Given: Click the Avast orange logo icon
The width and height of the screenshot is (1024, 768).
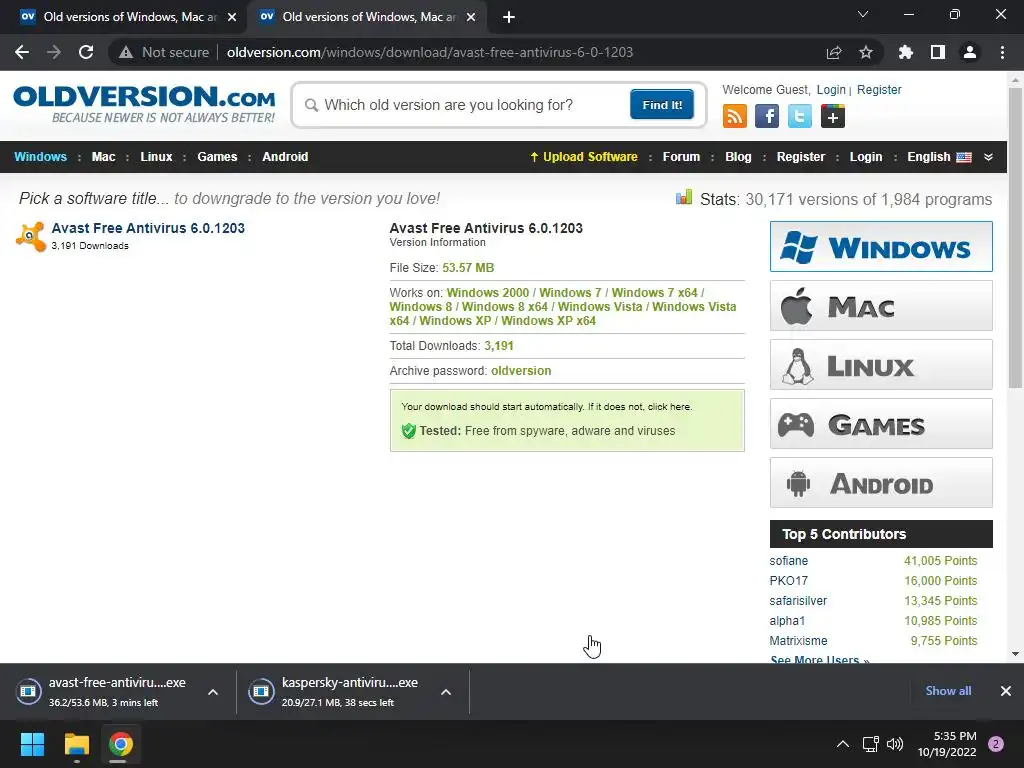Looking at the screenshot, I should [31, 236].
